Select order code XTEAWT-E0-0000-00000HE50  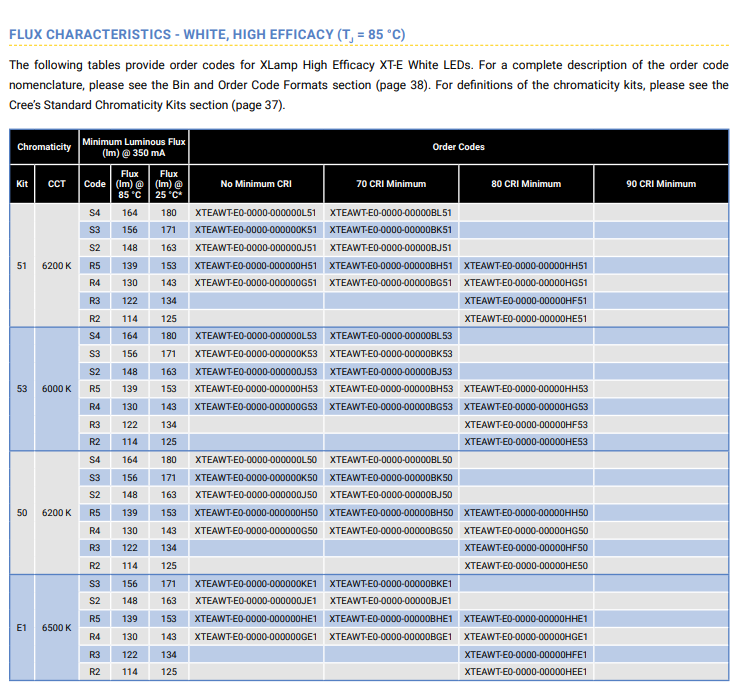pos(525,566)
